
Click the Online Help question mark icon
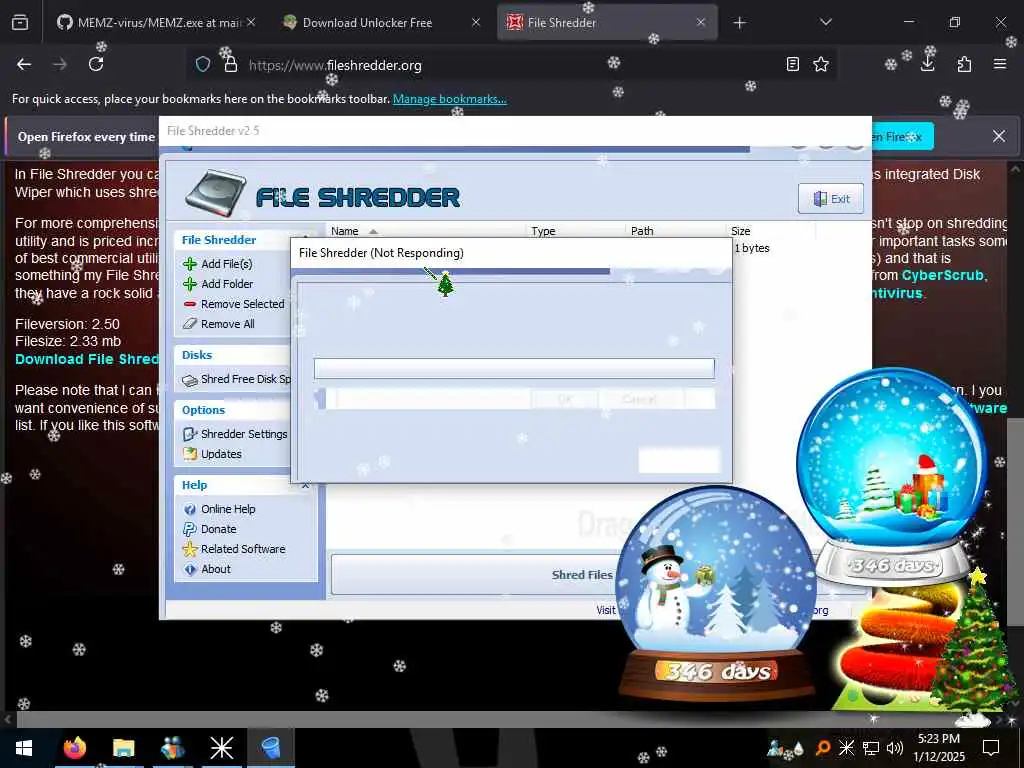(190, 509)
